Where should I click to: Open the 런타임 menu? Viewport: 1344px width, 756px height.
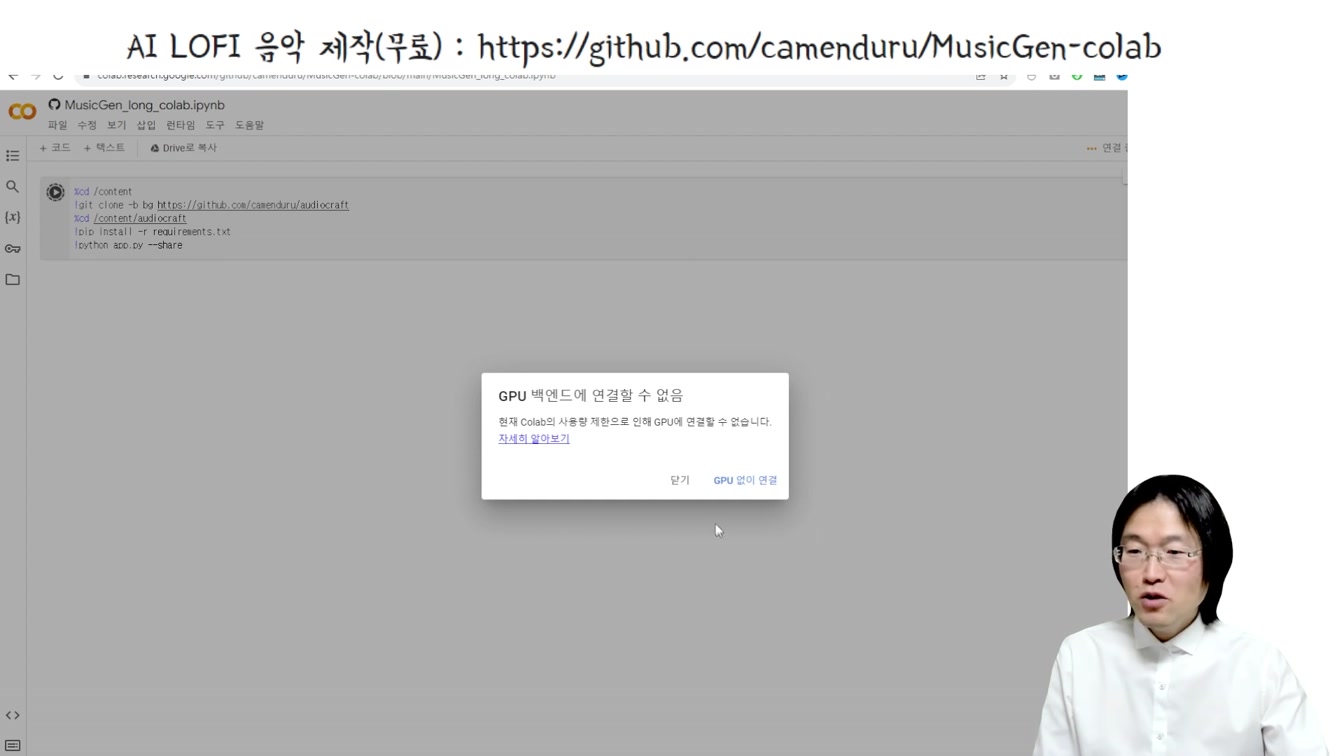(180, 125)
